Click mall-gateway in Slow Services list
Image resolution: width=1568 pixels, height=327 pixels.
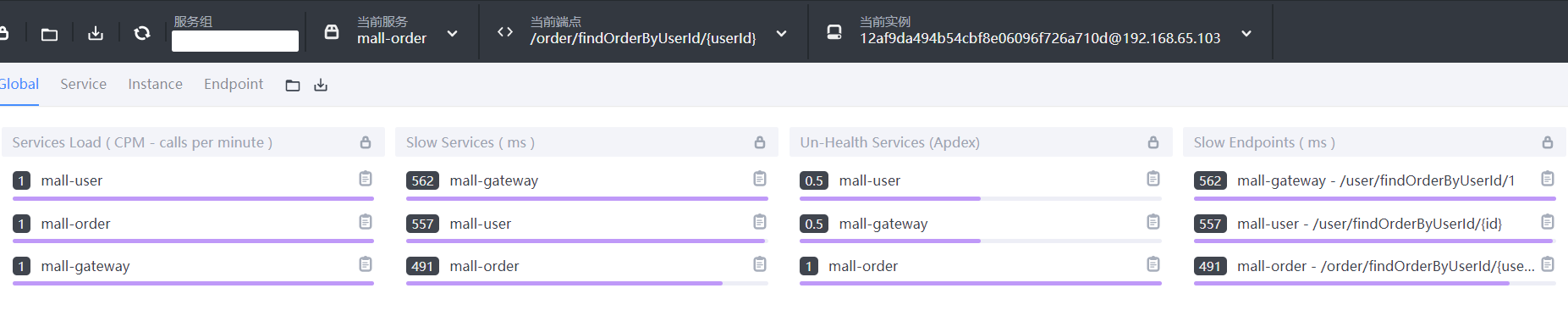494,180
